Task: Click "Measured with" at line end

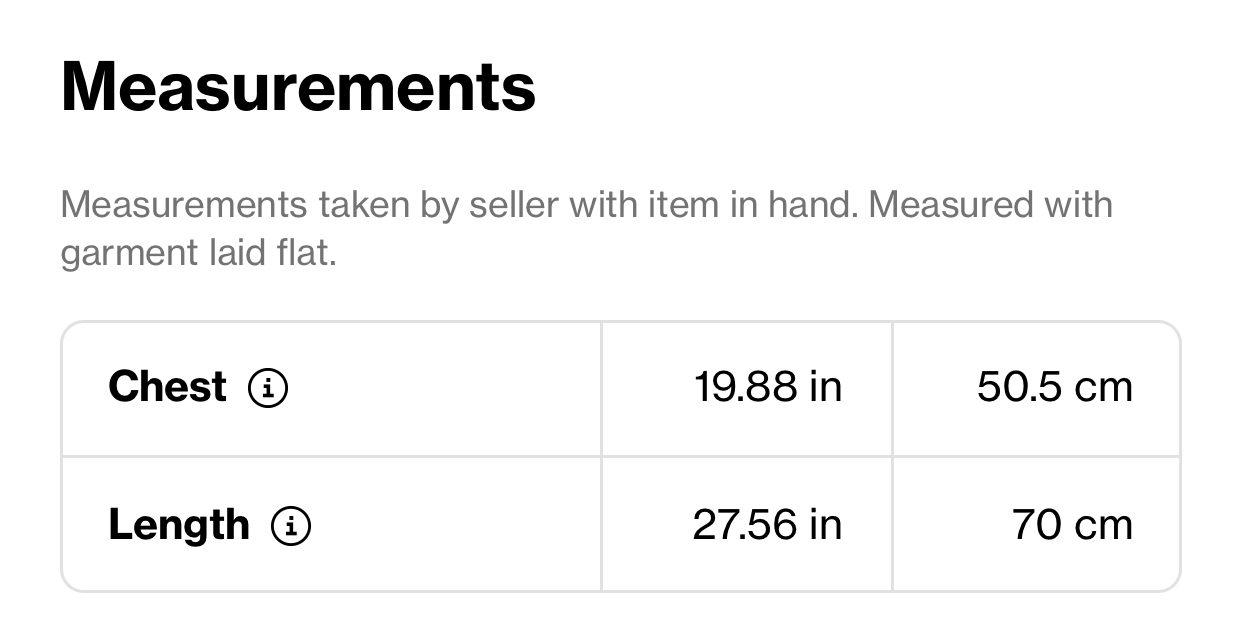Action: coord(990,205)
